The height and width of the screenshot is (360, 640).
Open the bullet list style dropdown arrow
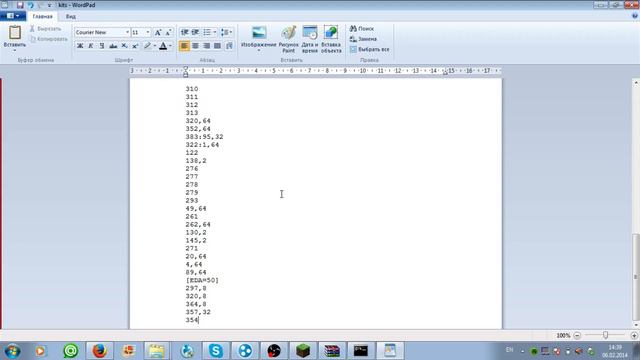tap(215, 32)
